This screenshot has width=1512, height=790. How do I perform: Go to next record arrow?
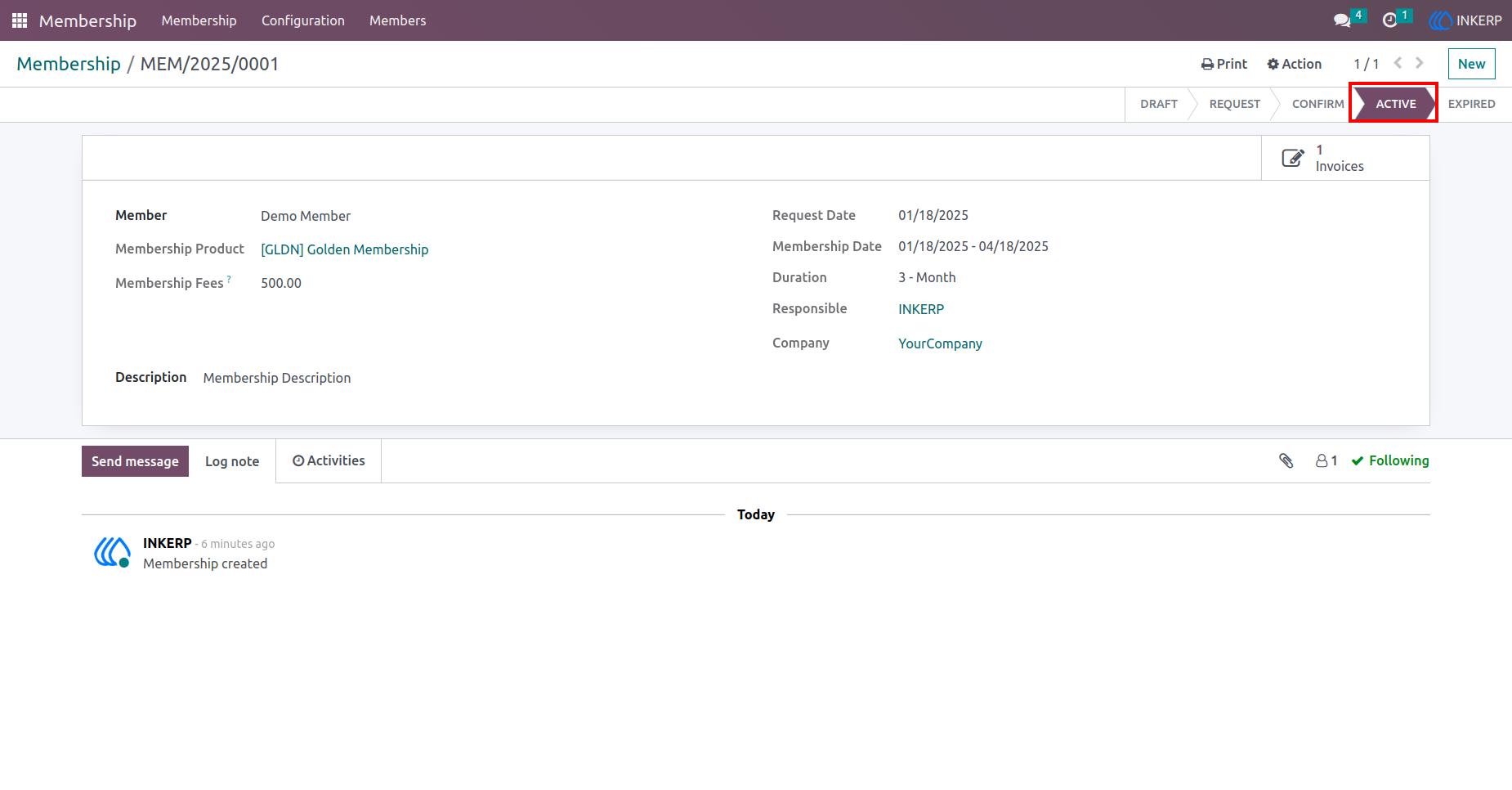point(1420,63)
